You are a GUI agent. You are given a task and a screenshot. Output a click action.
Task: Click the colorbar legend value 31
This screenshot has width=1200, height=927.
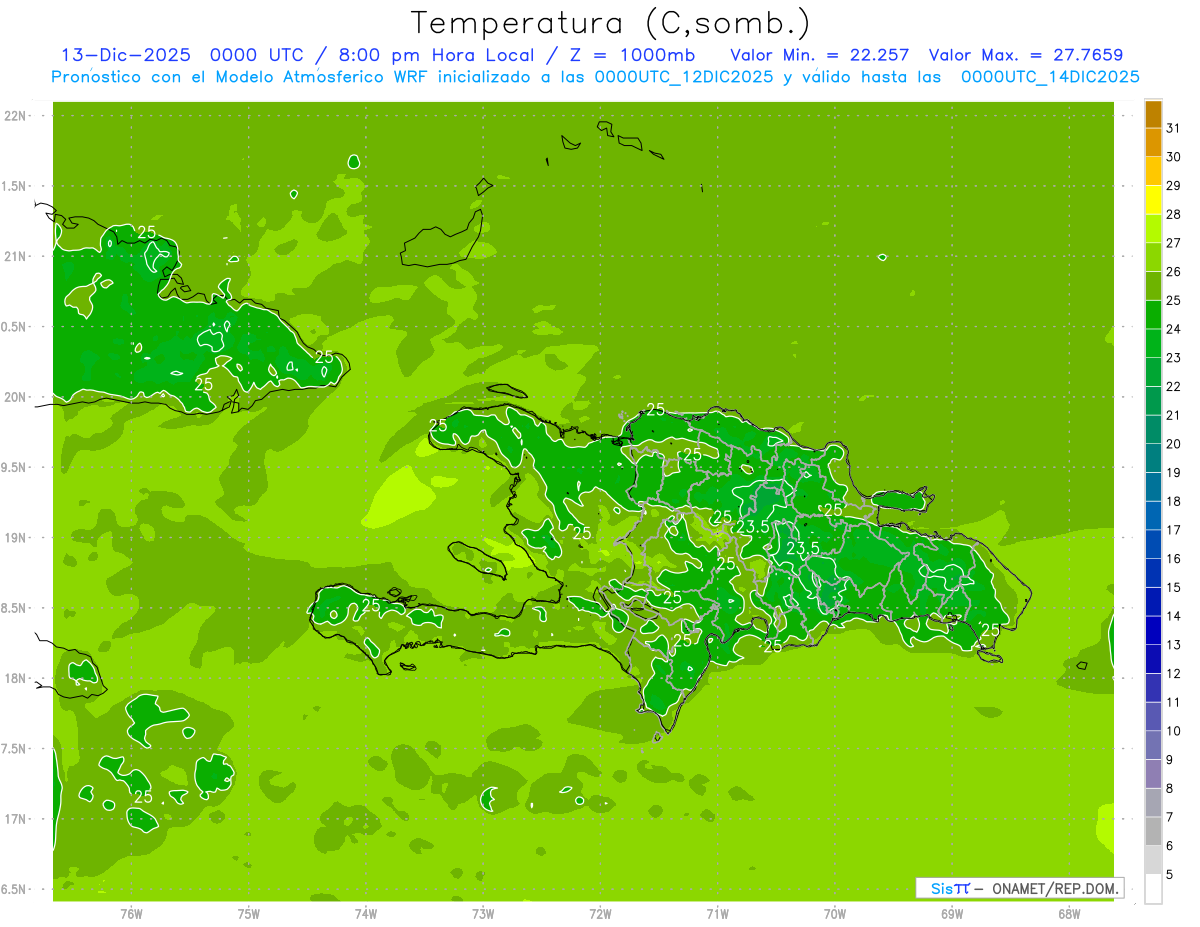point(1173,128)
